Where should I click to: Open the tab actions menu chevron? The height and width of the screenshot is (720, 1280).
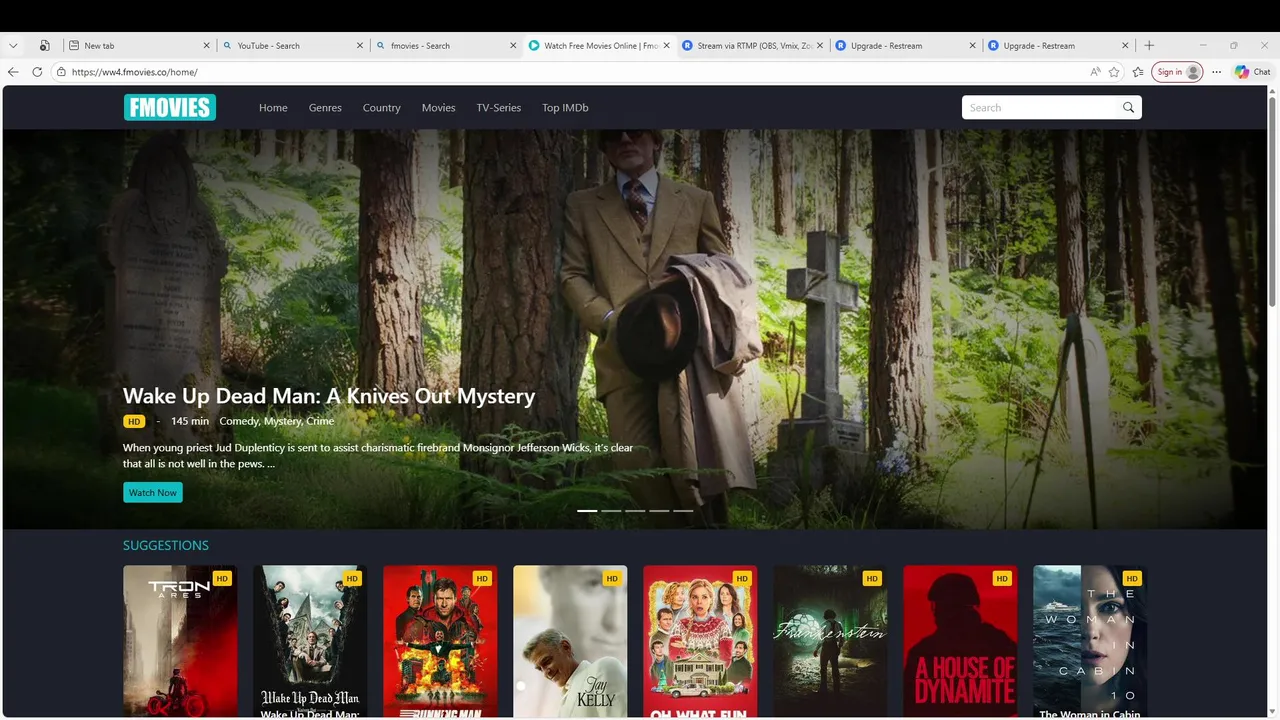click(x=13, y=45)
